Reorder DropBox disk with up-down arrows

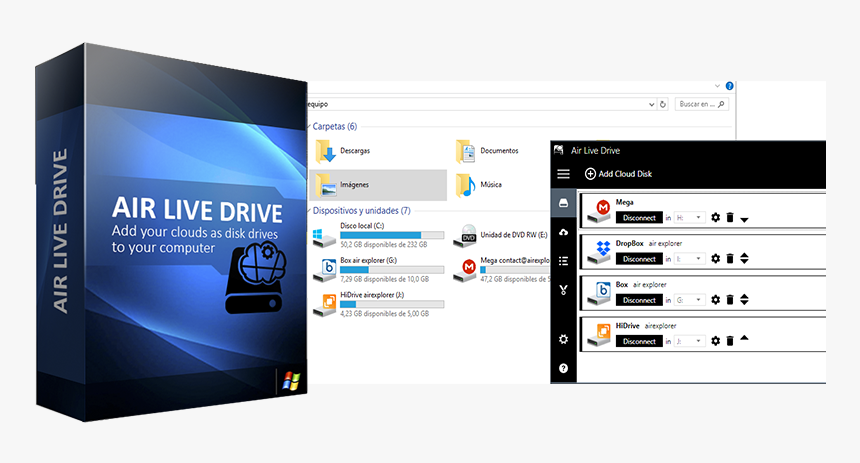point(744,258)
